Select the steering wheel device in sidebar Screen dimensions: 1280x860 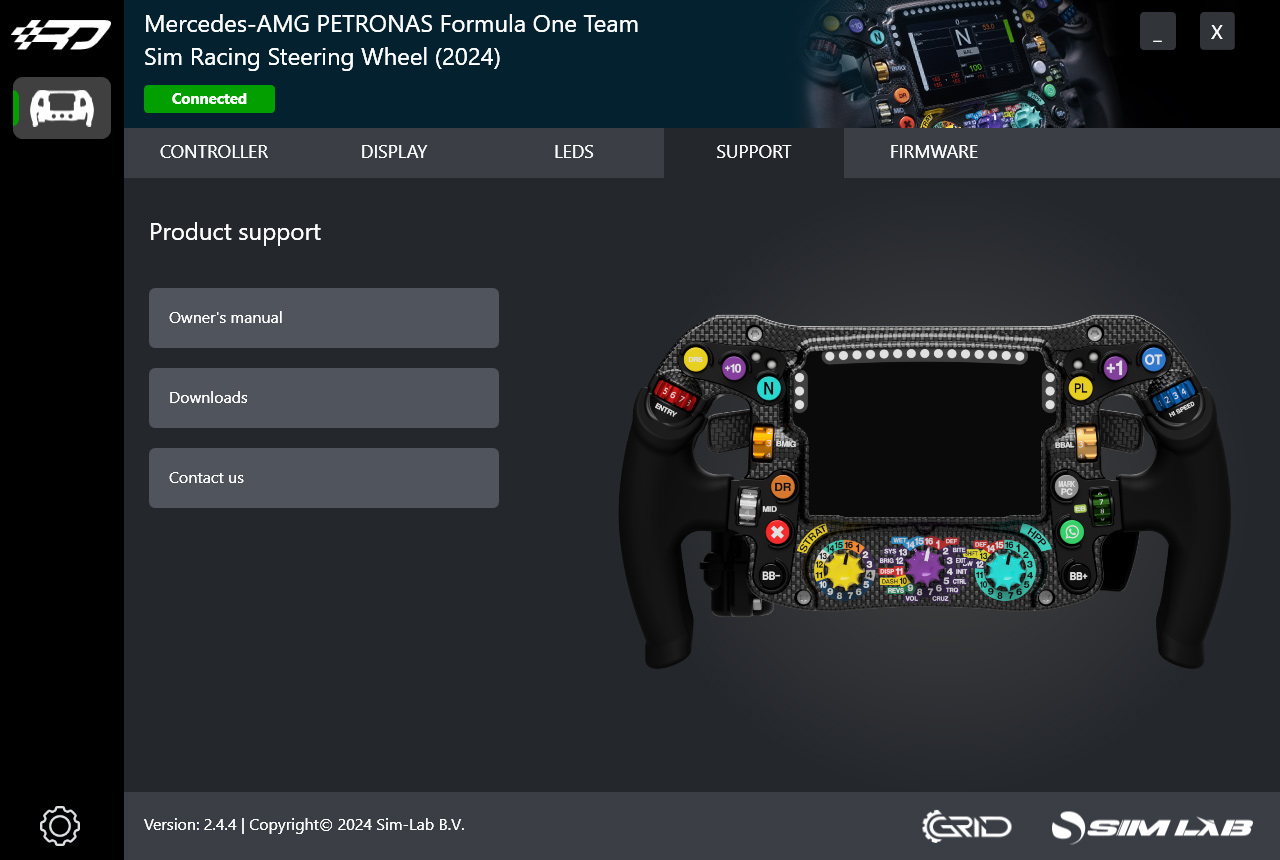[62, 108]
